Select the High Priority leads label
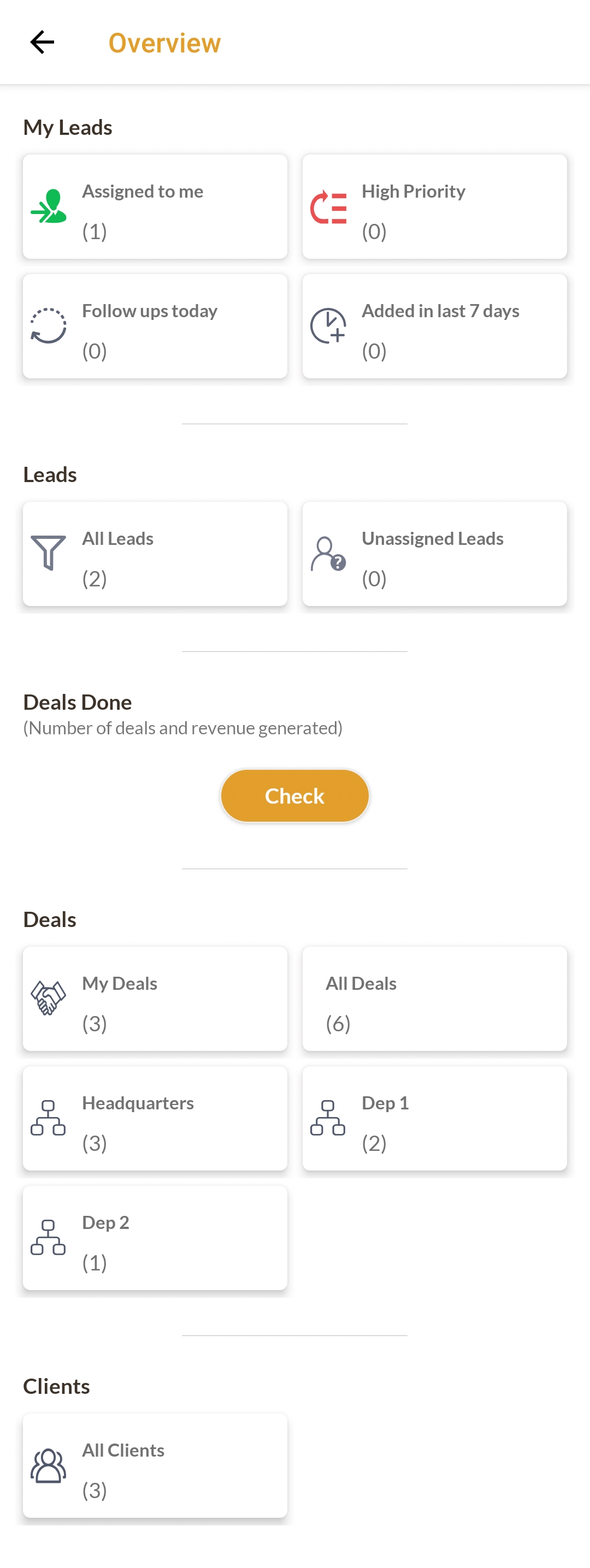This screenshot has height=1568, width=590. click(414, 191)
